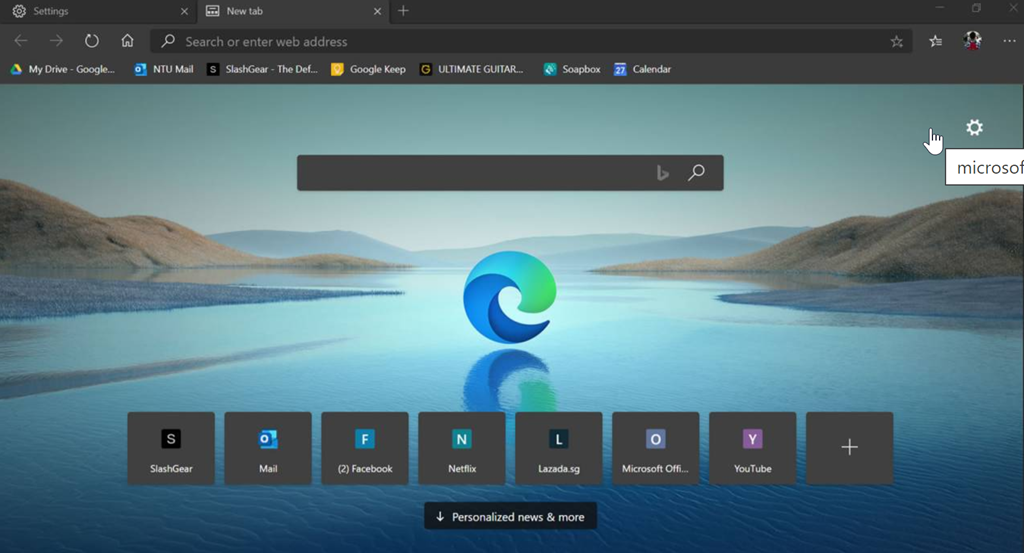Open the Netflix quick link tile

(461, 448)
